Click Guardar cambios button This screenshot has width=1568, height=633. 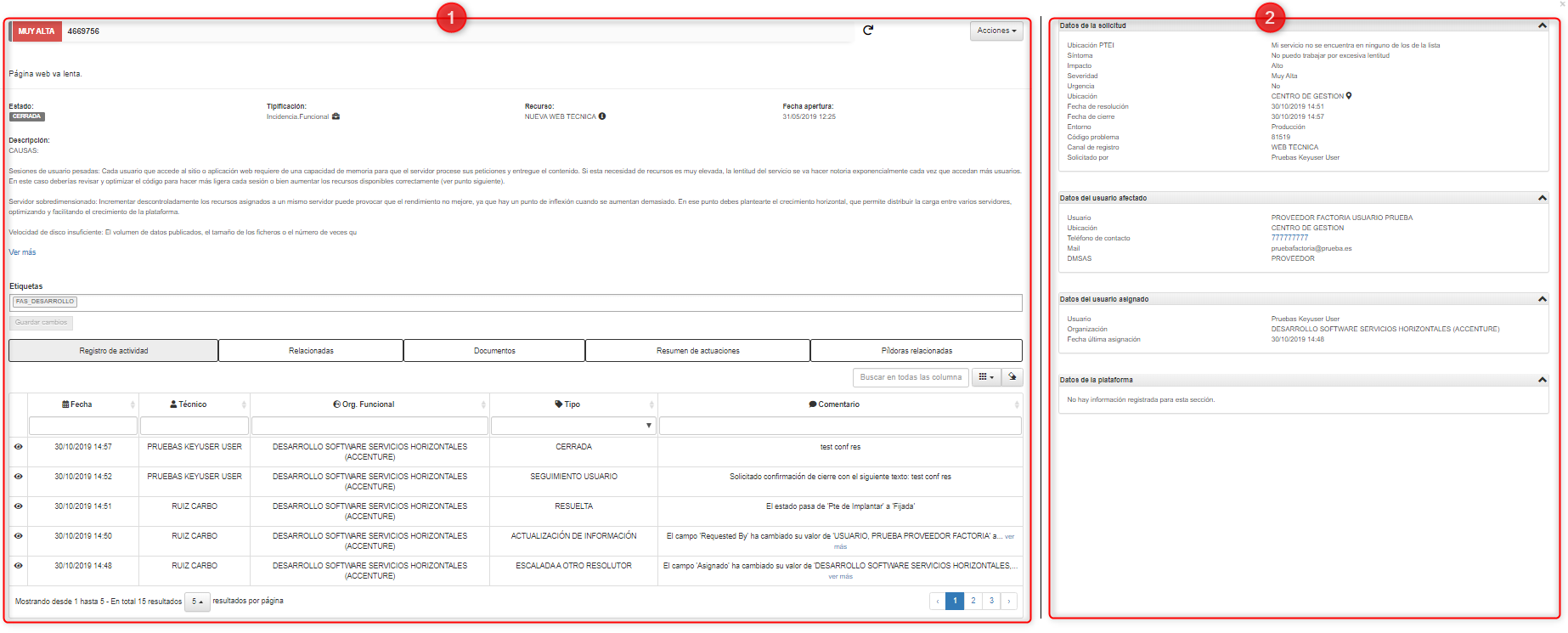[41, 323]
